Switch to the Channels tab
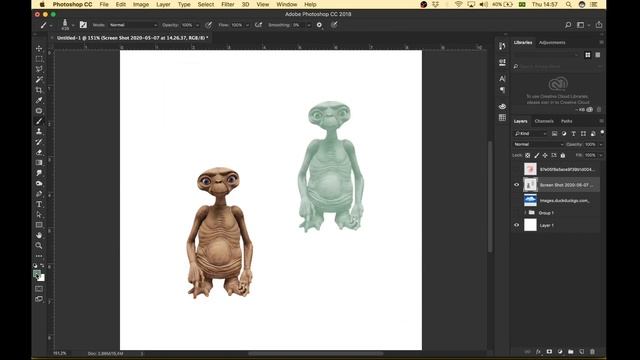 [544, 121]
